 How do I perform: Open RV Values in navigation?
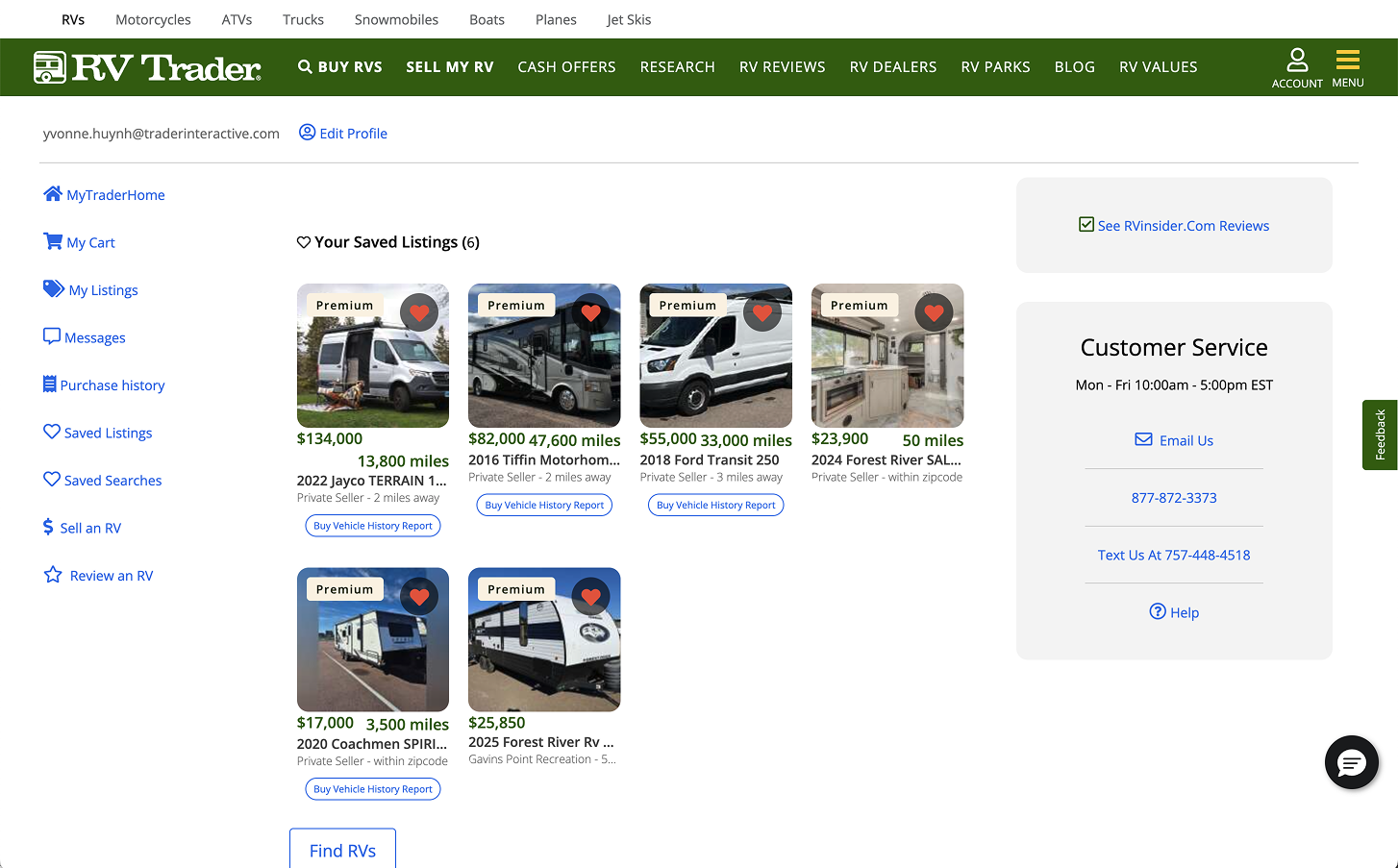[1159, 67]
